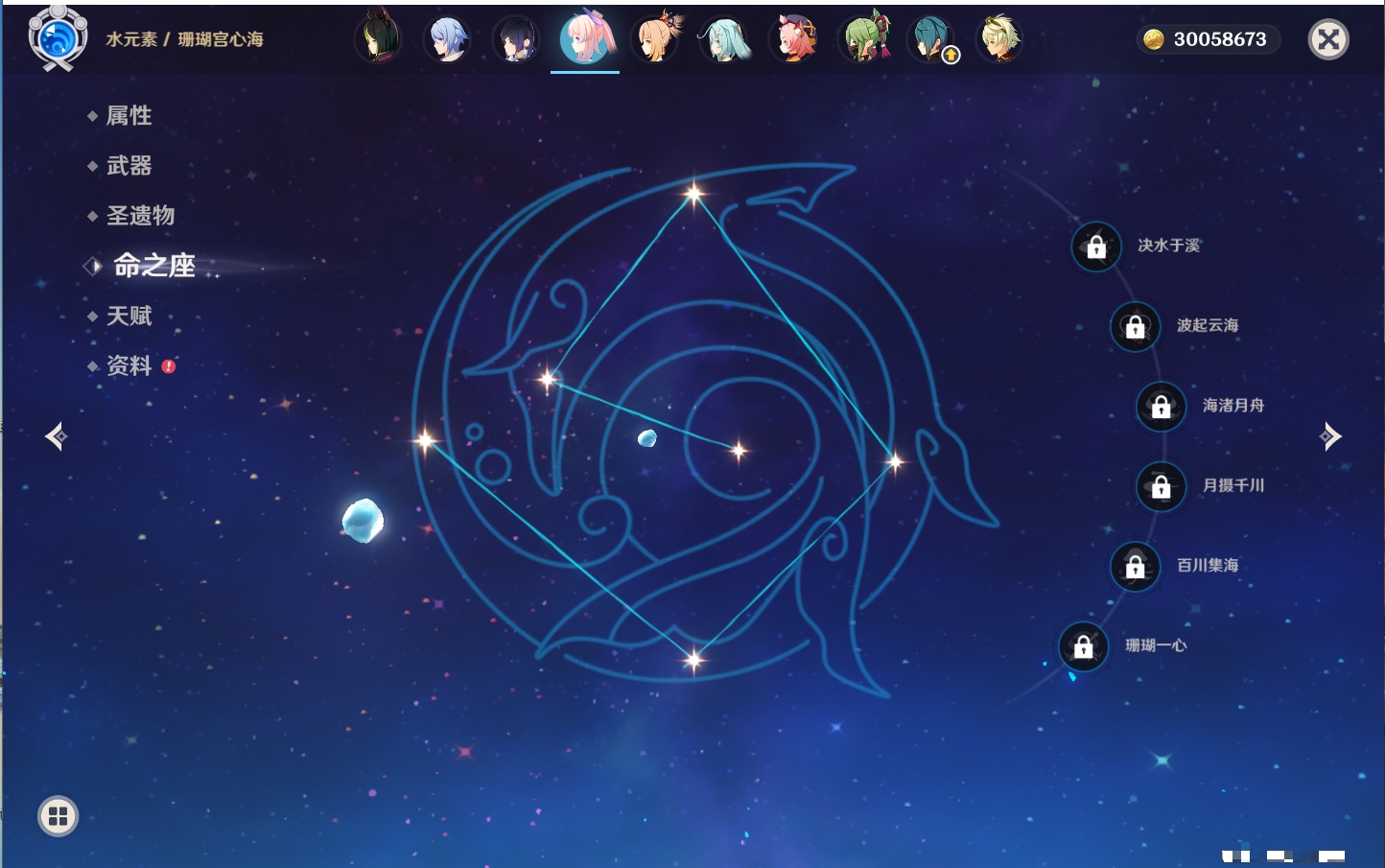Go to next character with right arrow

click(x=1330, y=436)
